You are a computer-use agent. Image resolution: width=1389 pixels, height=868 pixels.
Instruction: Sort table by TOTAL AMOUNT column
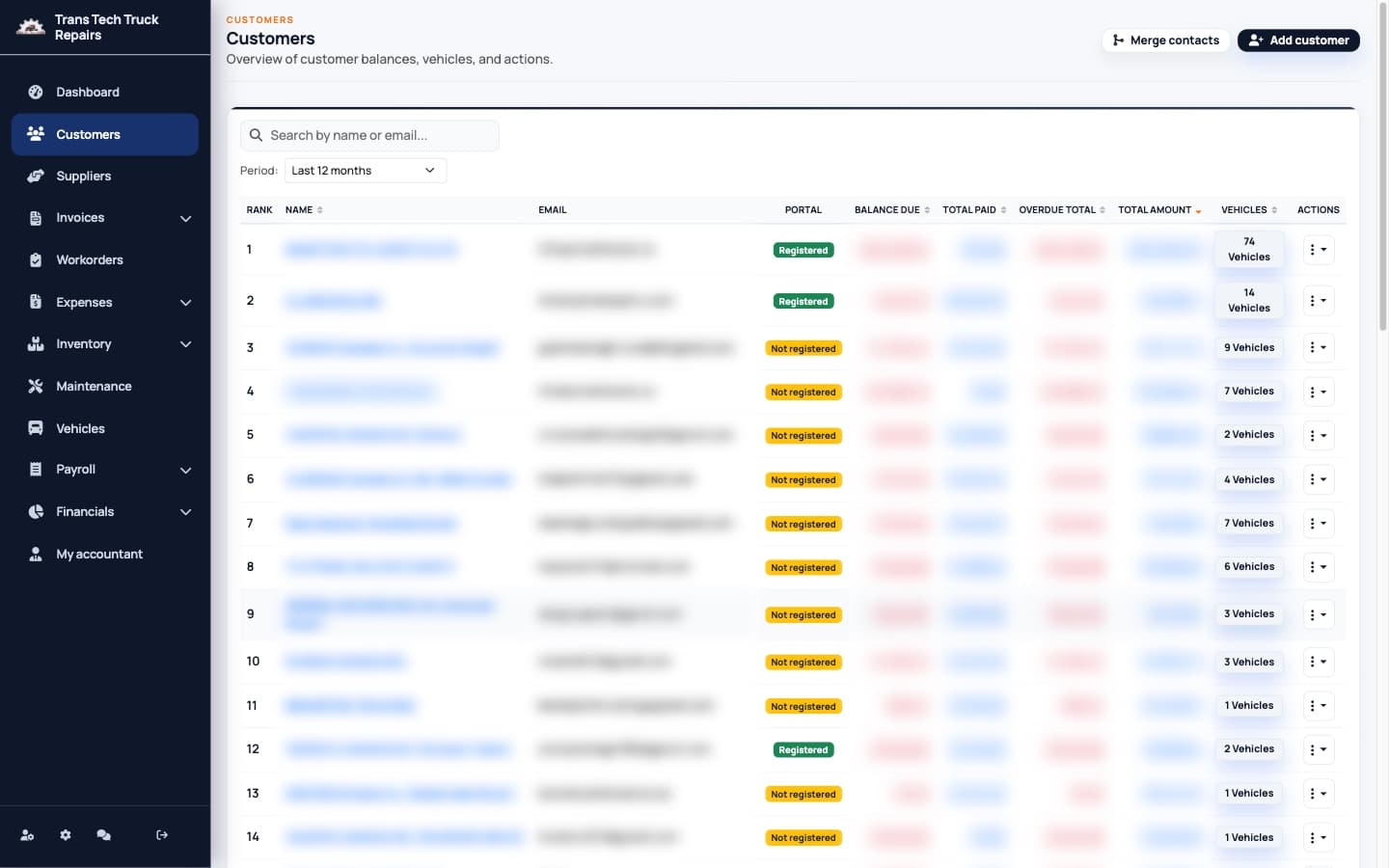point(1159,209)
